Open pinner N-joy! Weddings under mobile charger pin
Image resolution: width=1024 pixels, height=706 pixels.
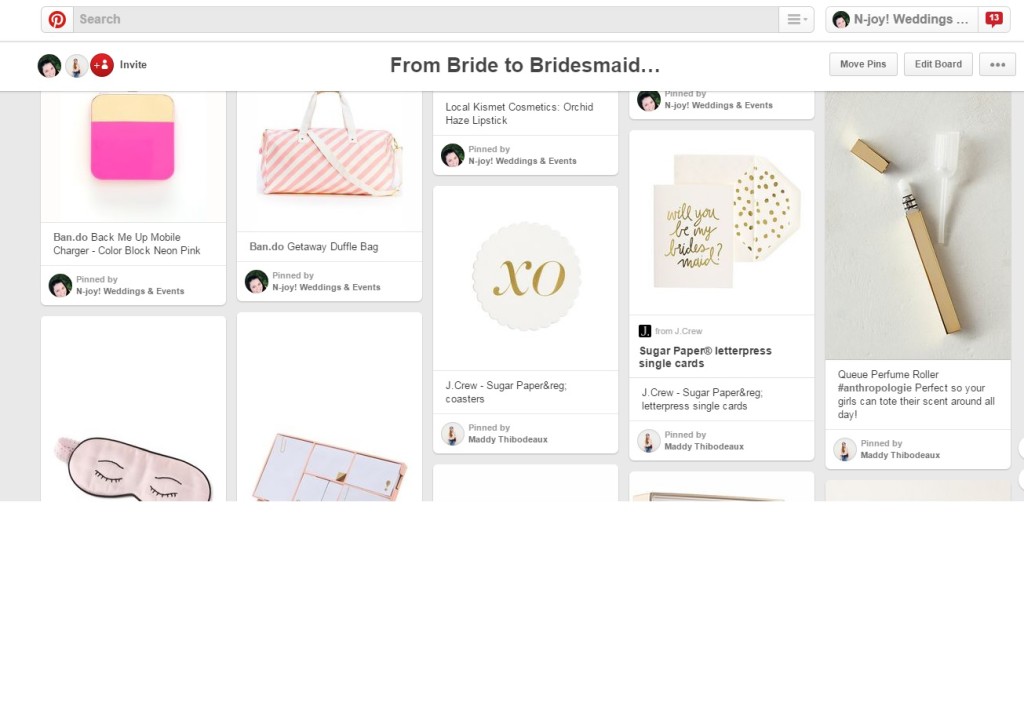(130, 291)
